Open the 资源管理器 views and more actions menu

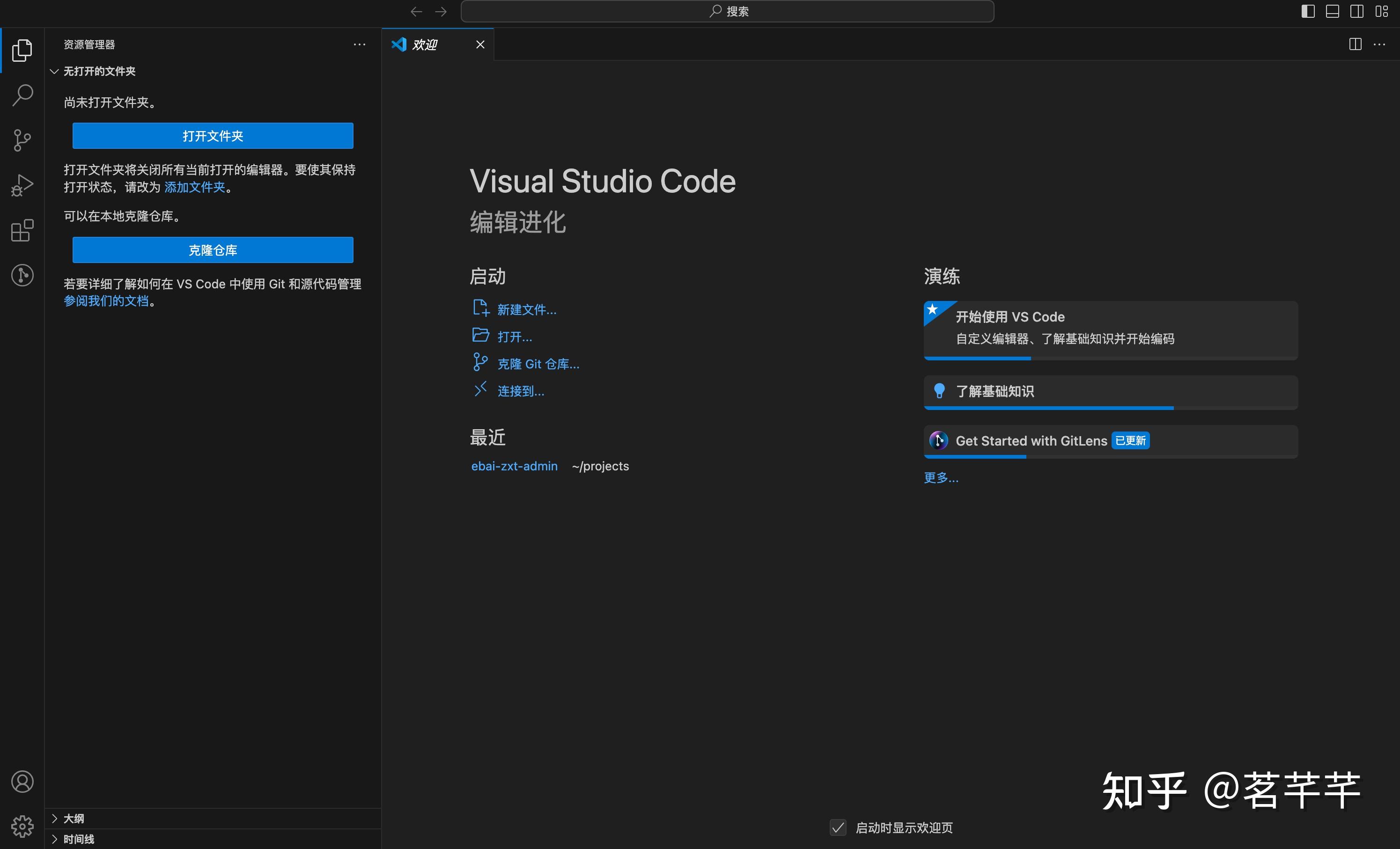point(360,44)
